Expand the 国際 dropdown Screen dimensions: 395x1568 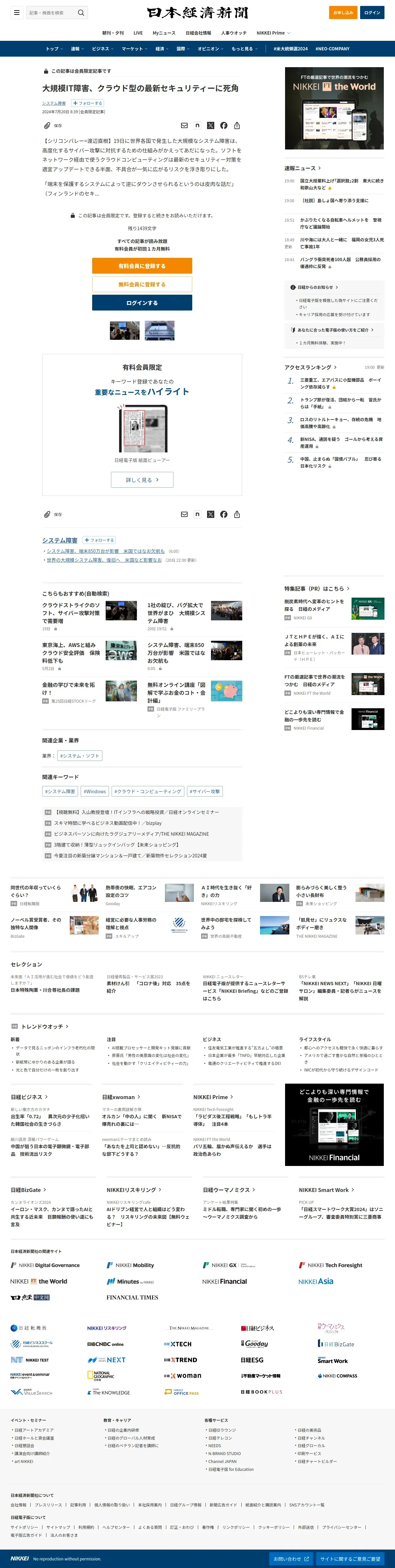[x=183, y=49]
